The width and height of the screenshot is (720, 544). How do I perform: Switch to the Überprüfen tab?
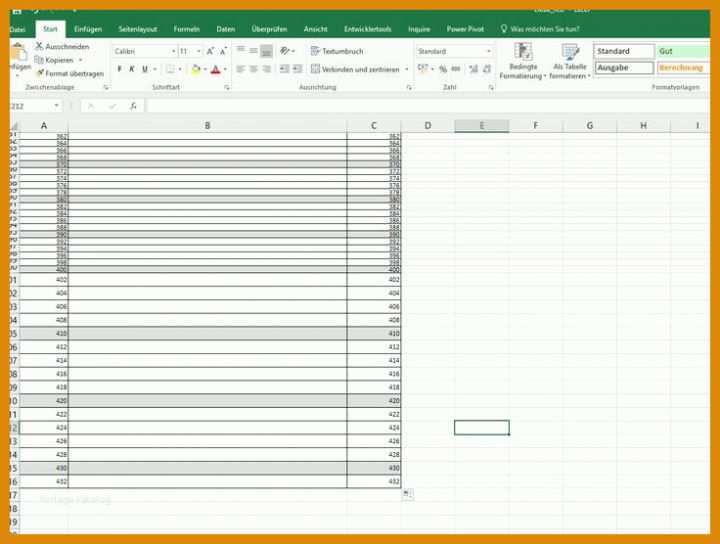tap(269, 29)
